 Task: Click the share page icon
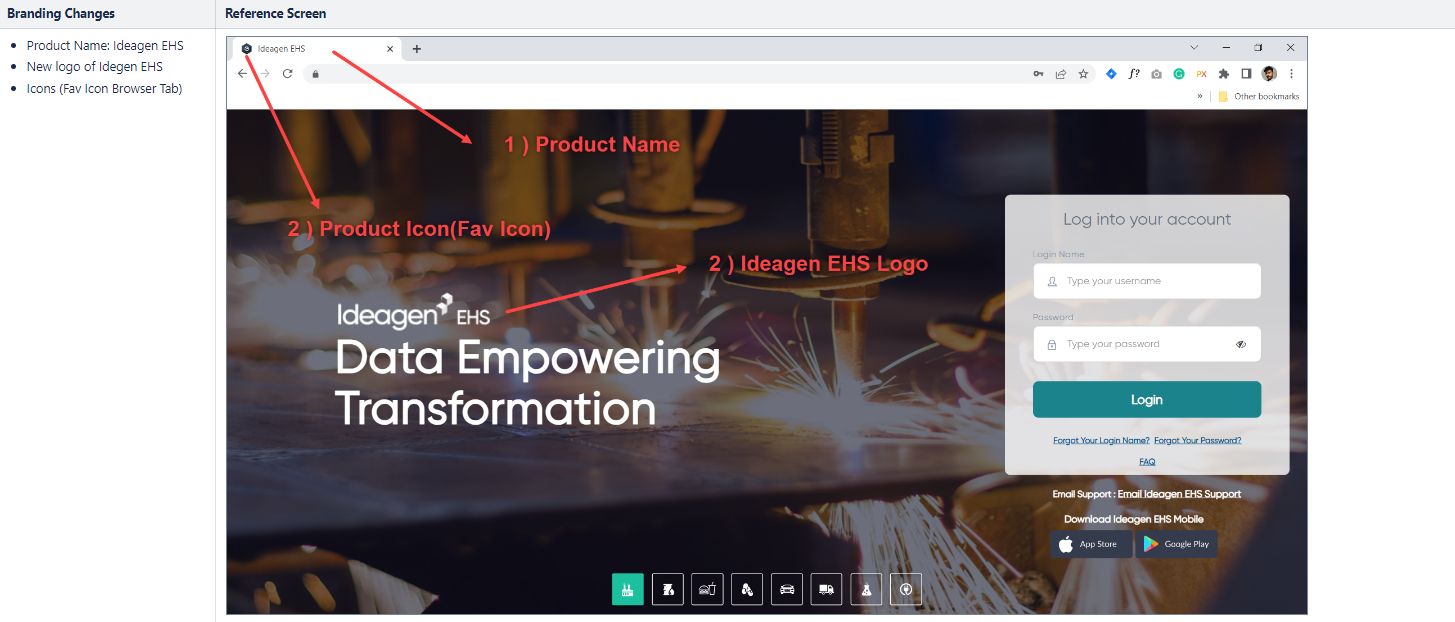click(x=1061, y=74)
